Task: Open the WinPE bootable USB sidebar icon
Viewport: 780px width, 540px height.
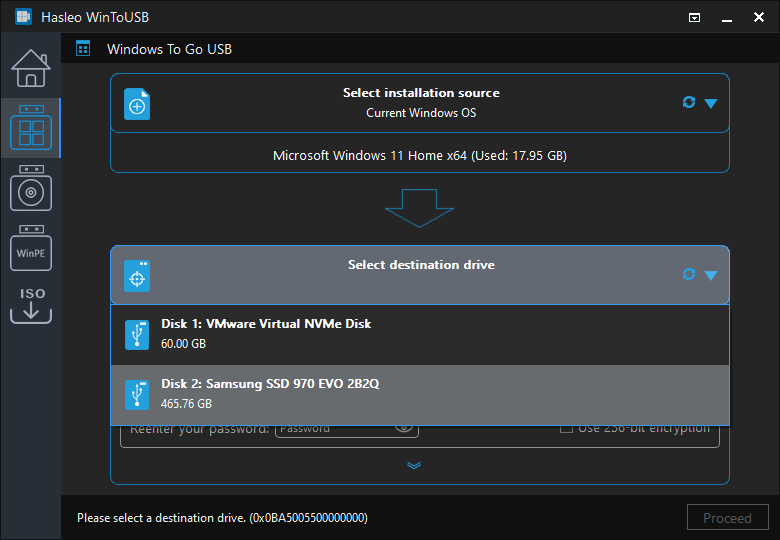Action: tap(31, 248)
